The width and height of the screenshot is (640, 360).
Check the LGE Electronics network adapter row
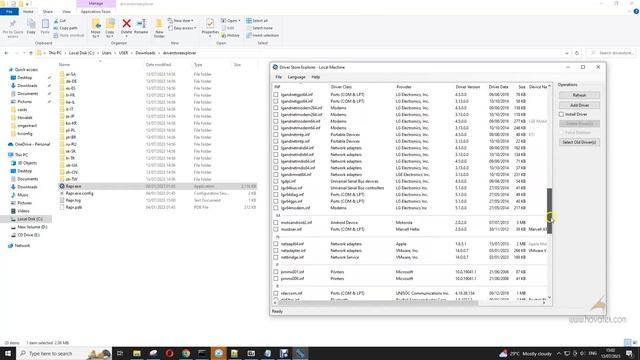click(x=276, y=174)
